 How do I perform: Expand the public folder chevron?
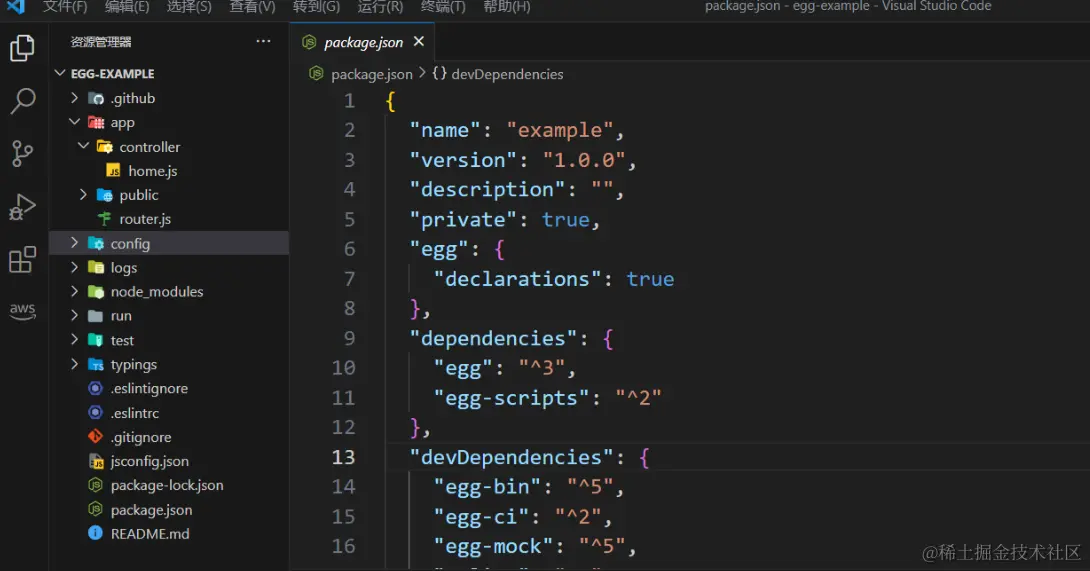coord(83,195)
